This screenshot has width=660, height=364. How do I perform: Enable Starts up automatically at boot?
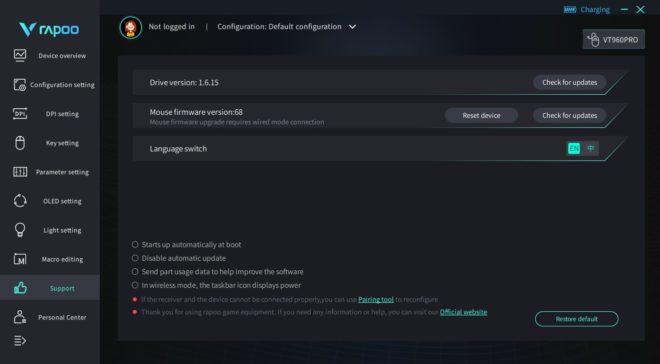135,244
